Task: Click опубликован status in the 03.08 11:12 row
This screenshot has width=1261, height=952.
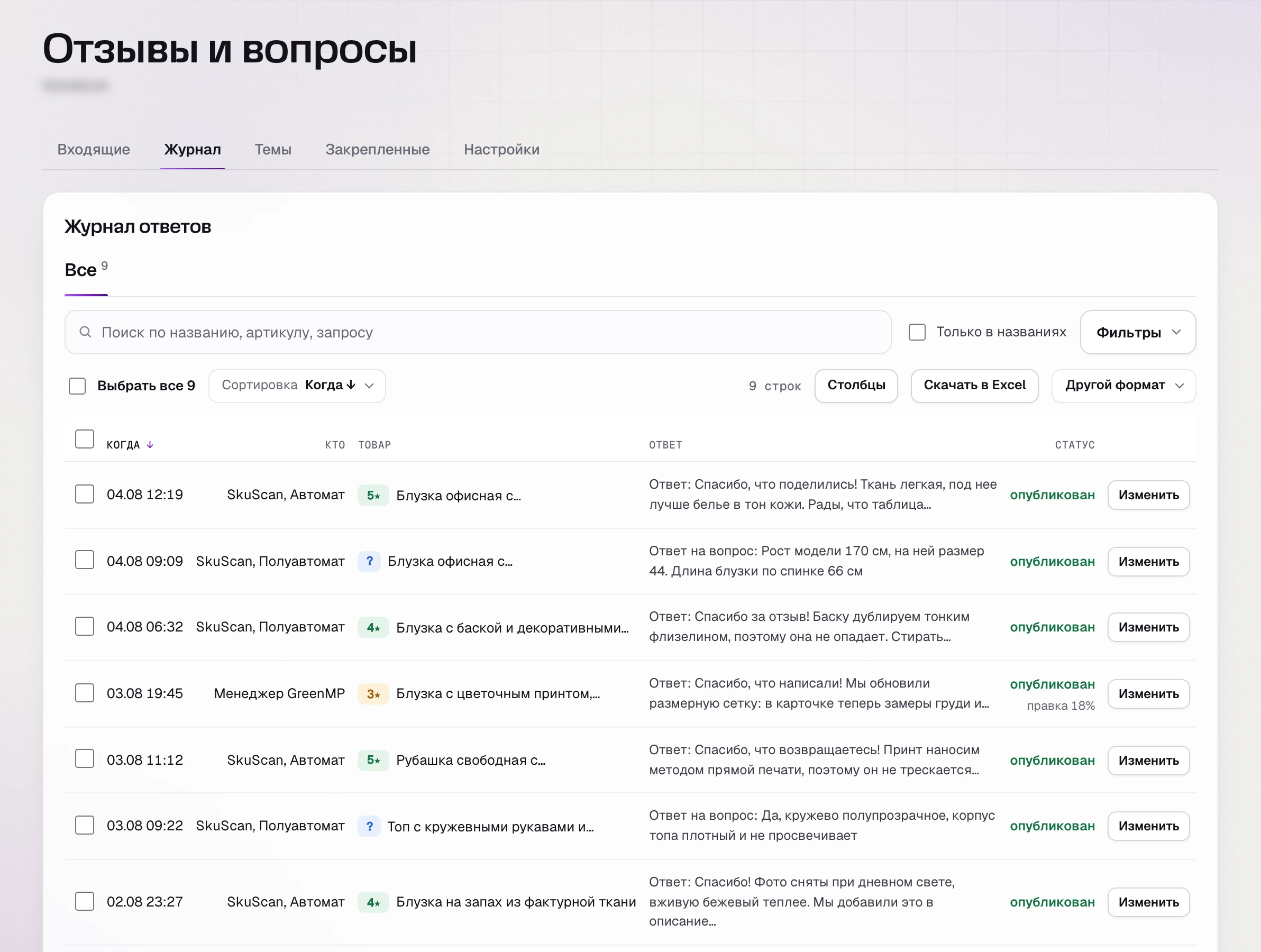Action: coord(1053,761)
